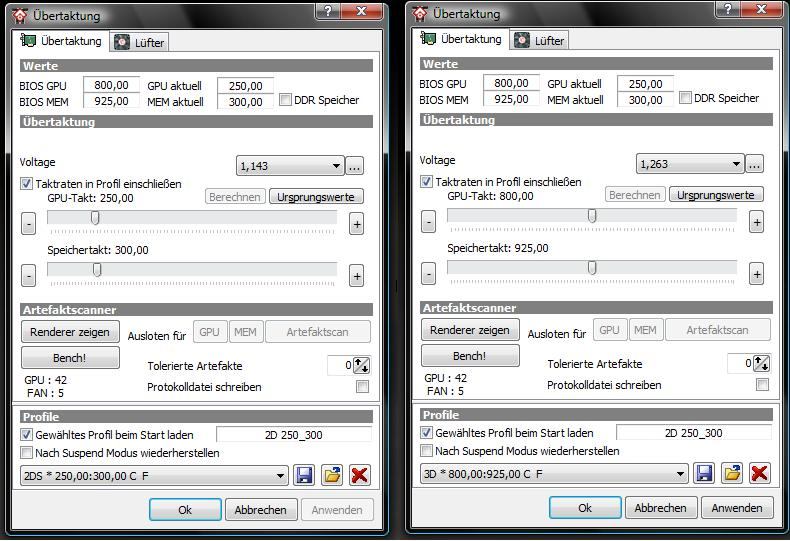The image size is (790, 541).
Task: Enable Protokolldatei schreiben in left window
Action: point(362,386)
